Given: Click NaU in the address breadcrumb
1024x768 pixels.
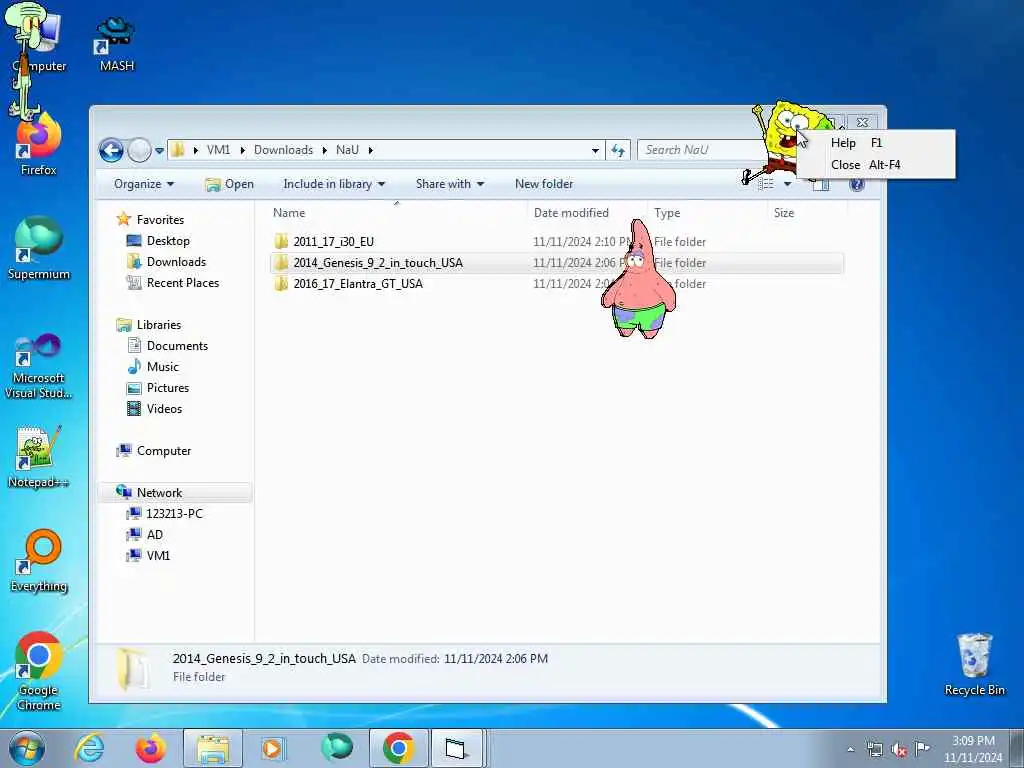Looking at the screenshot, I should pos(347,150).
